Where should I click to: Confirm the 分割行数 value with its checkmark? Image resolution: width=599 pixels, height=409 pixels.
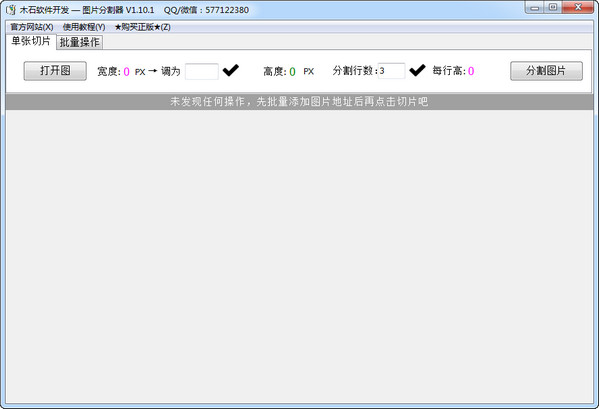coord(417,70)
